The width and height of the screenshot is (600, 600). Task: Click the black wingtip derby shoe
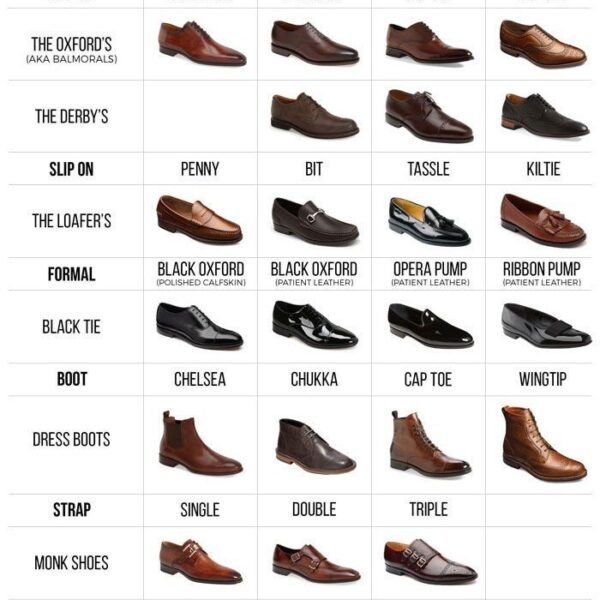point(545,116)
